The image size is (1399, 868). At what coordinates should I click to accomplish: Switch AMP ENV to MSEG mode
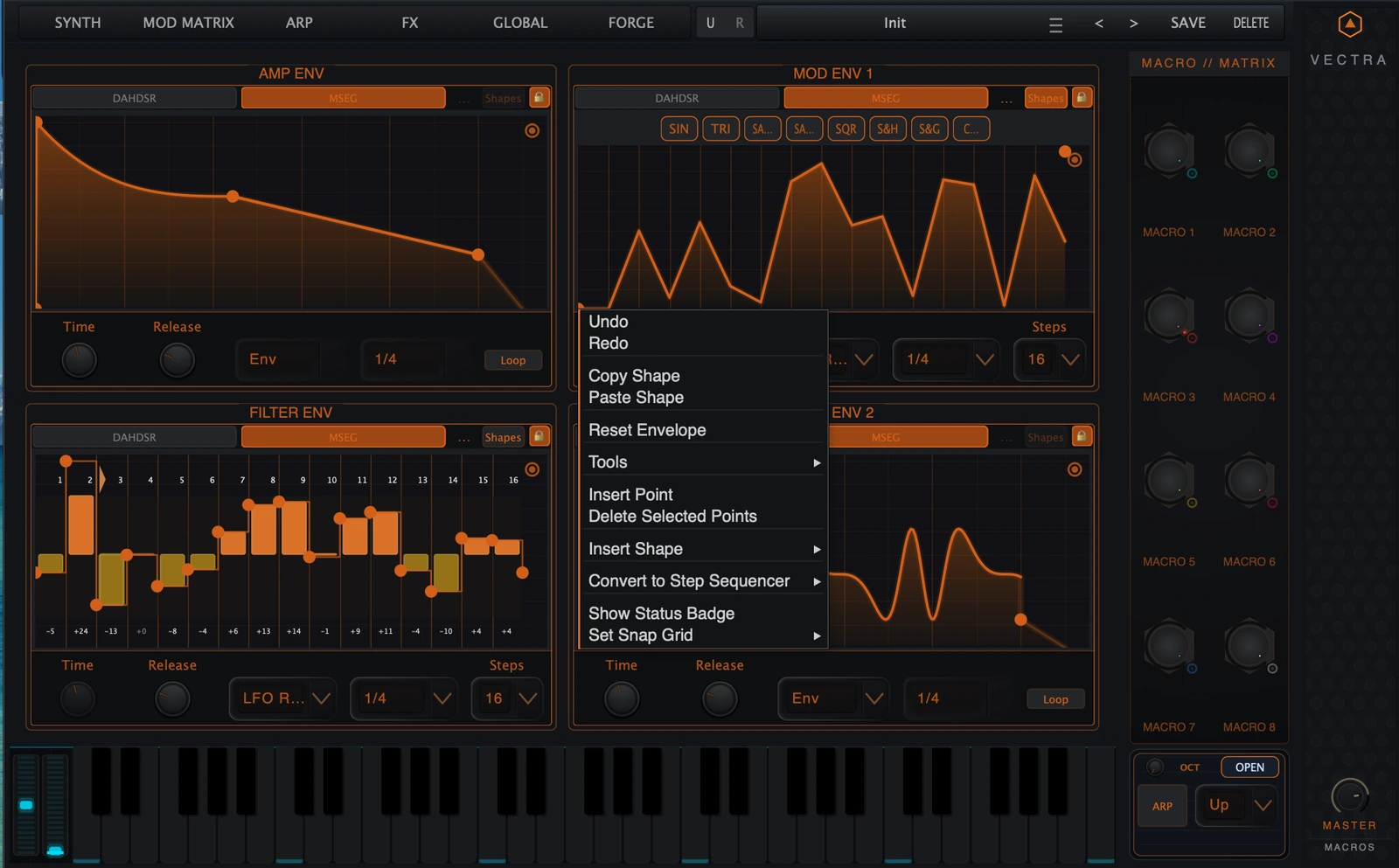(343, 98)
